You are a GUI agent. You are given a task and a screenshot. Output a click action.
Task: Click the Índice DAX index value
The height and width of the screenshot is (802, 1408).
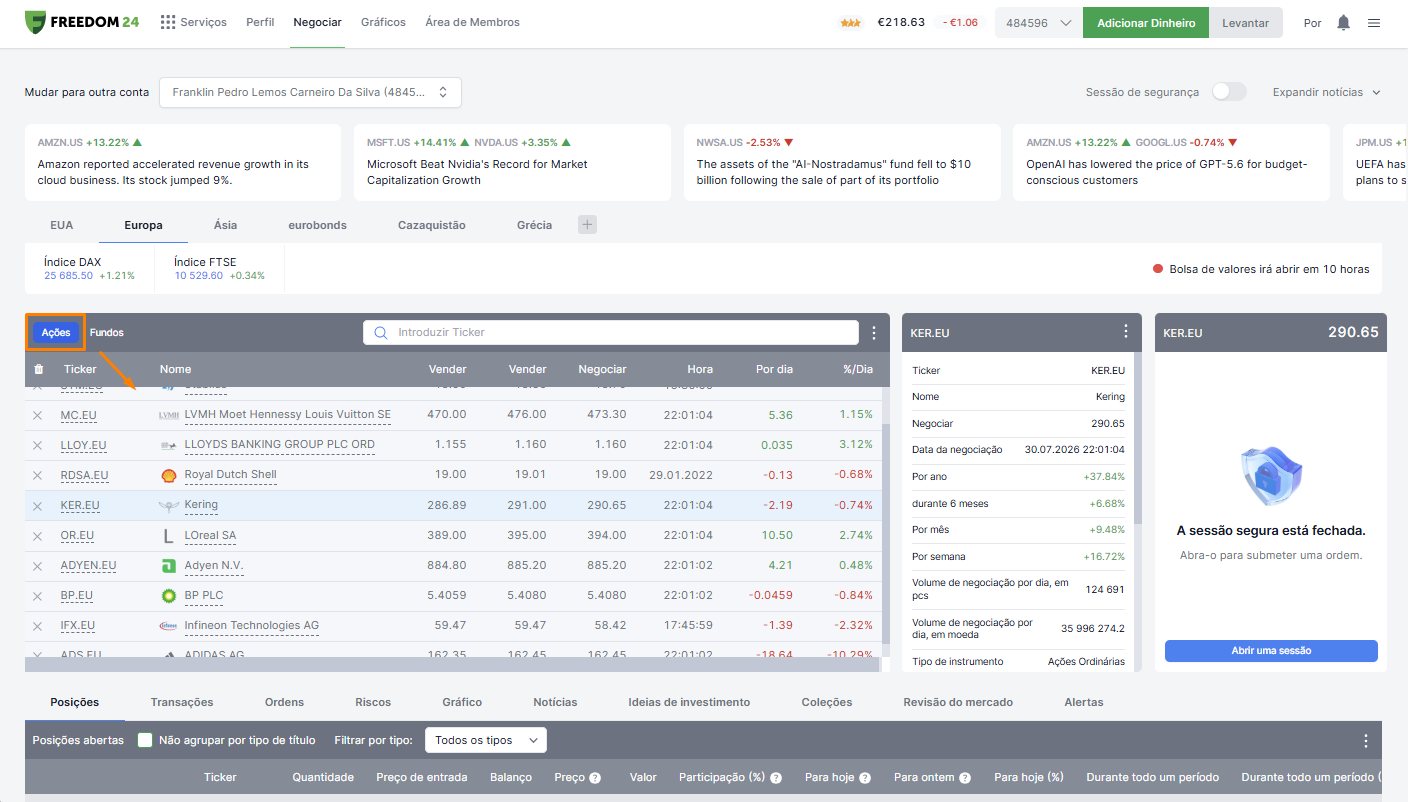pos(68,276)
